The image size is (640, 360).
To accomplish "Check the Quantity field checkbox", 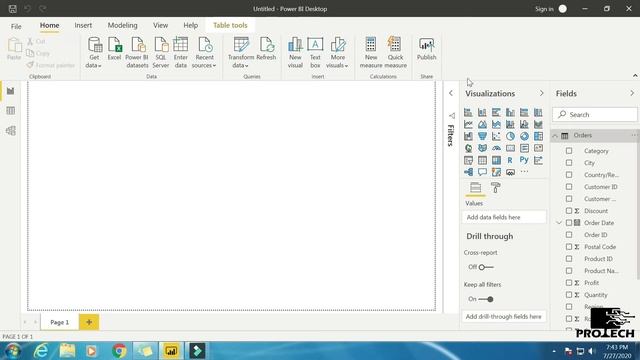I will tap(569, 295).
